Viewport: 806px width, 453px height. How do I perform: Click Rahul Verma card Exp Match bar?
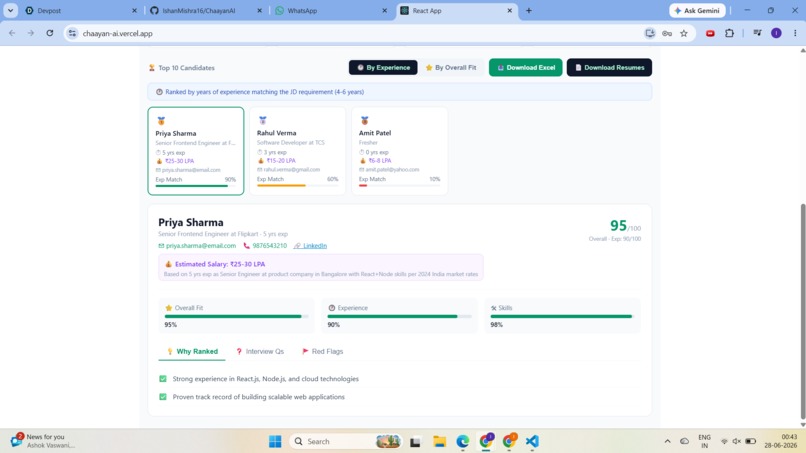(297, 185)
